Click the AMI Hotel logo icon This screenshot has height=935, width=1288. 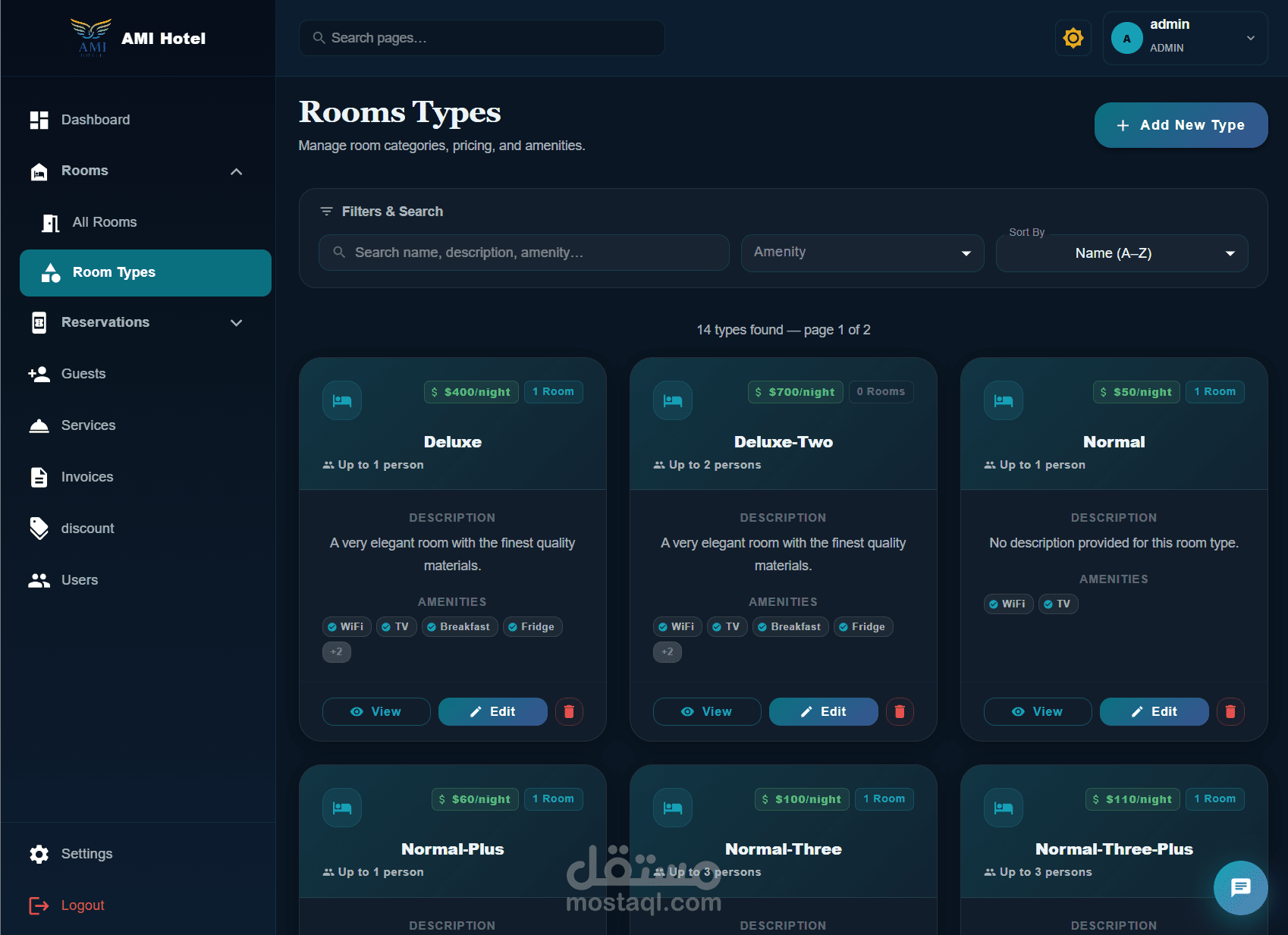point(91,37)
